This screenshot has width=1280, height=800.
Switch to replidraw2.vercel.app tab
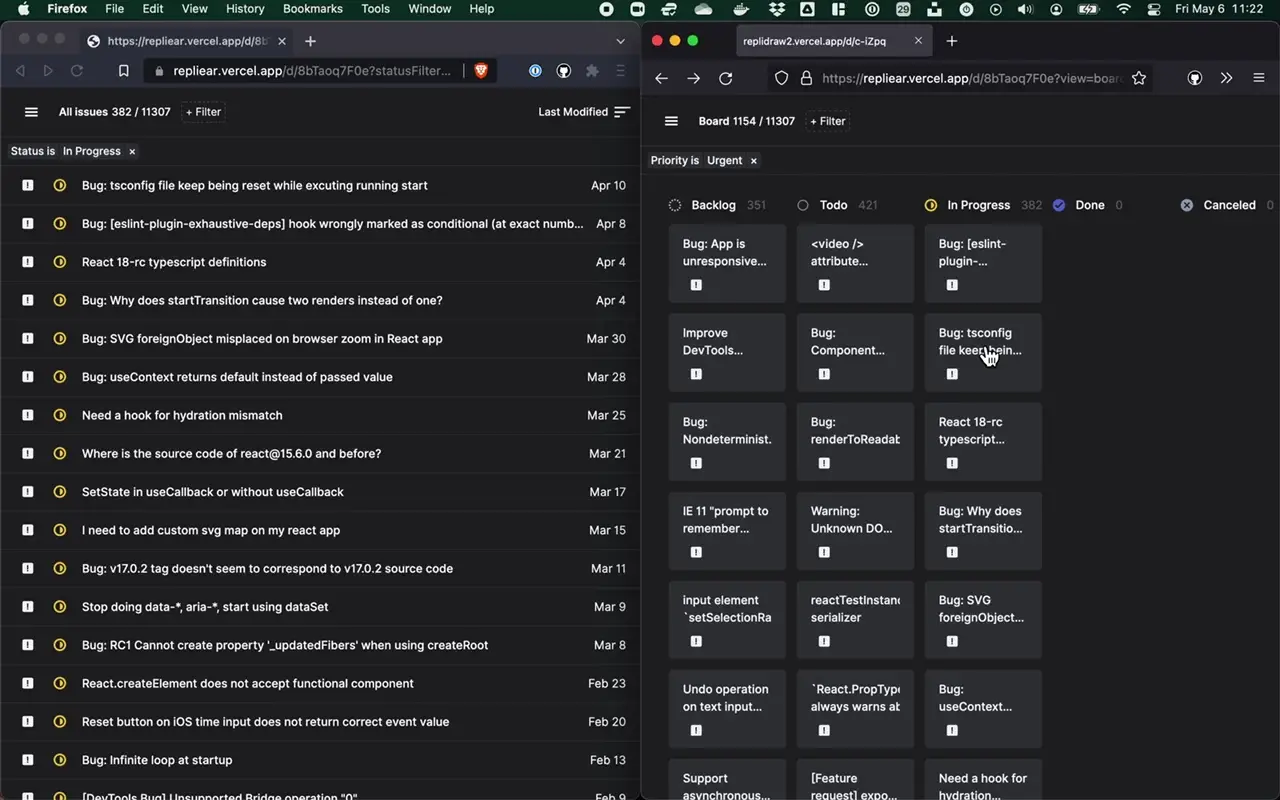coord(823,41)
